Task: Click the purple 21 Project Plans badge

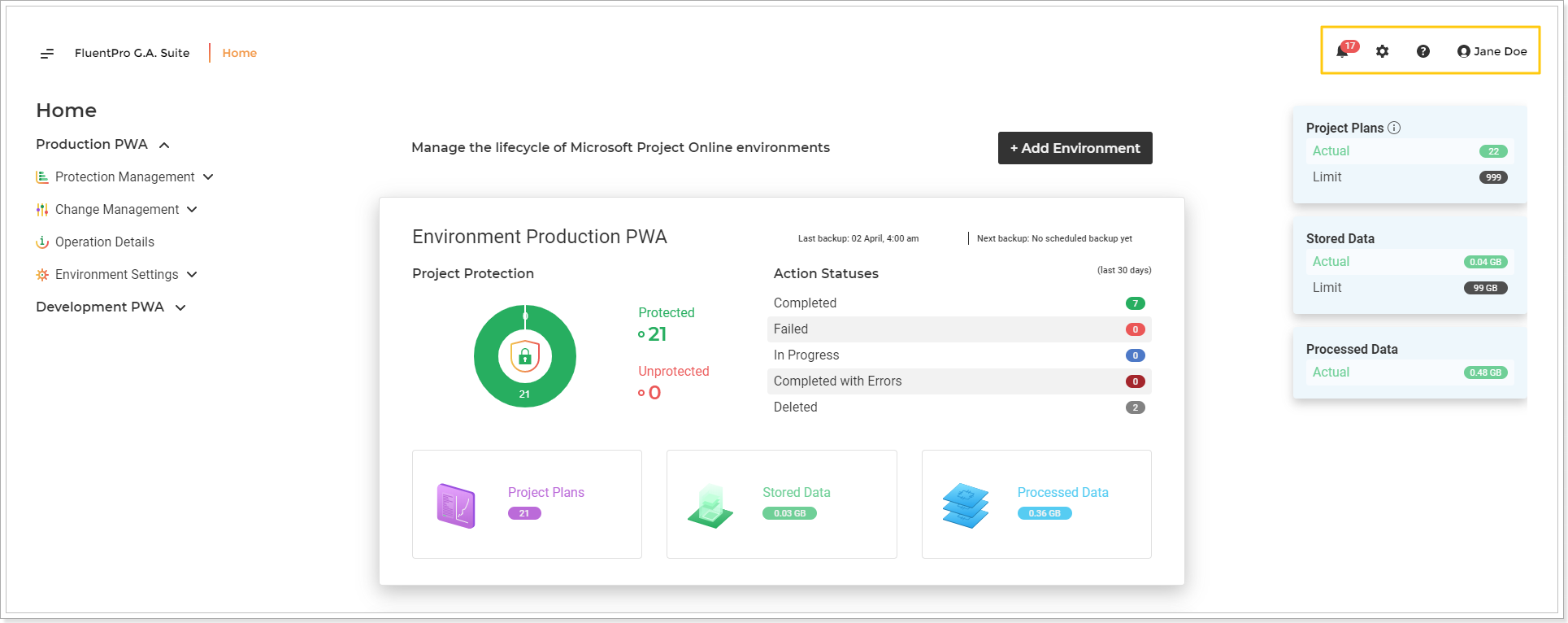Action: coord(524,513)
